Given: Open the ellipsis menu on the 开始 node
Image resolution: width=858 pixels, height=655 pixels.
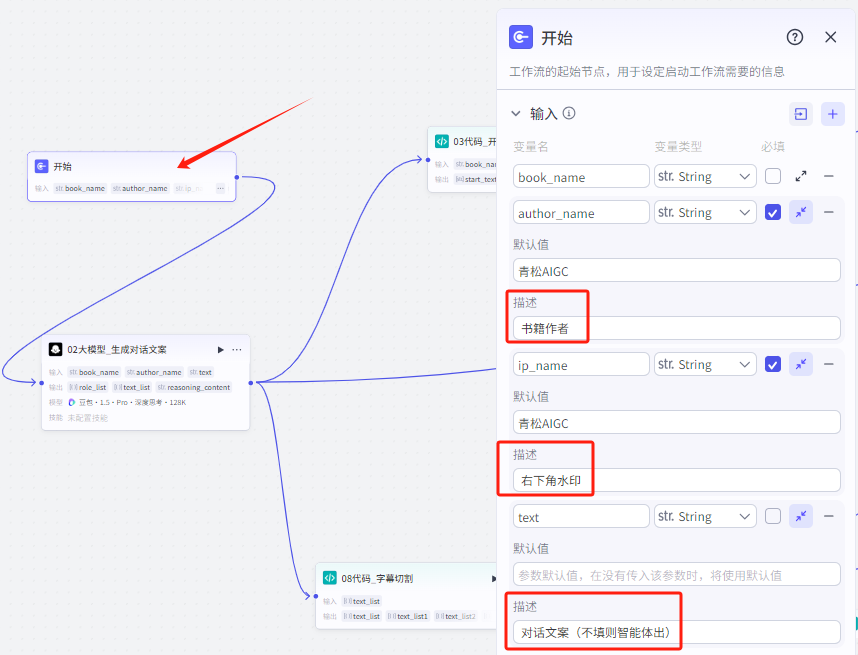Looking at the screenshot, I should point(220,187).
